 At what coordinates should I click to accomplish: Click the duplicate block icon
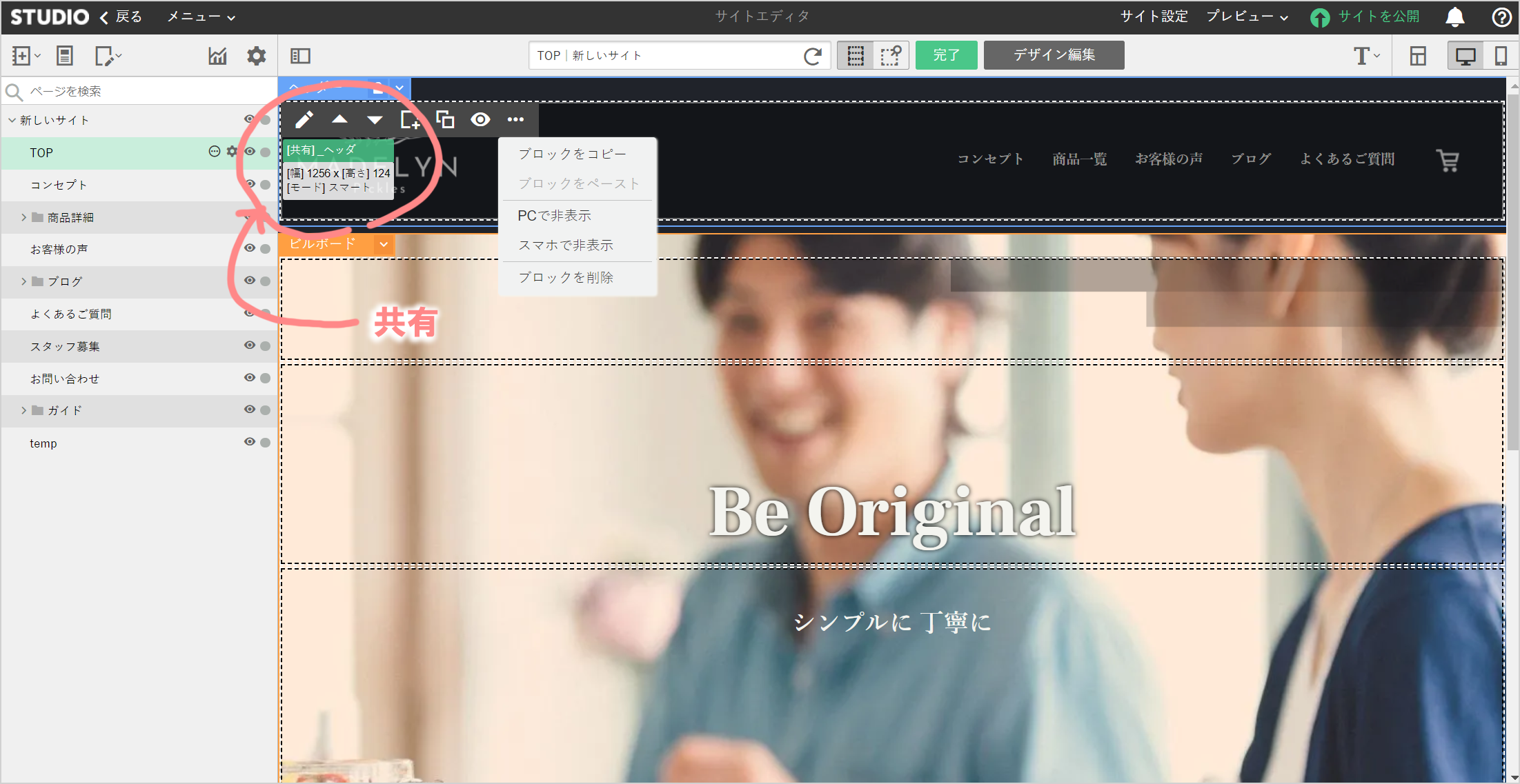tap(445, 120)
